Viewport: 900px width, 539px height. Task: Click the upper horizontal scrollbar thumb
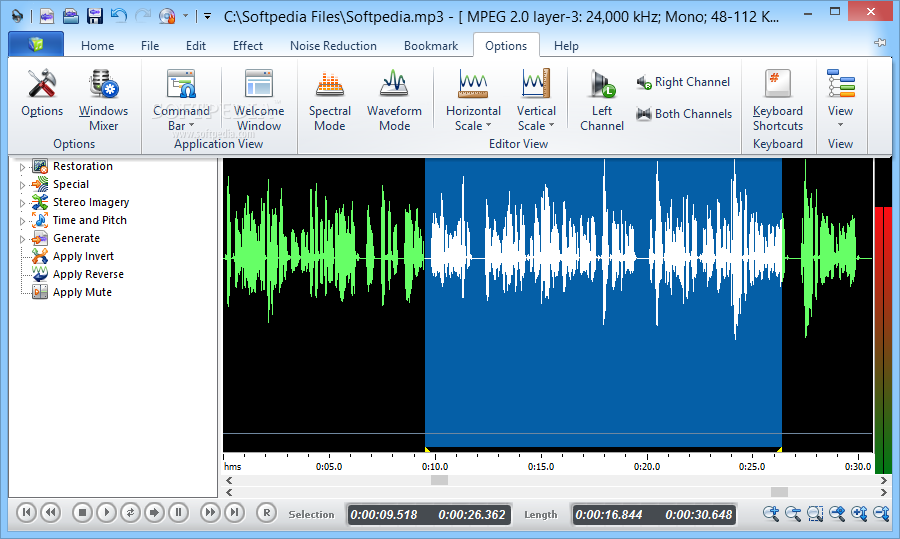tap(439, 480)
